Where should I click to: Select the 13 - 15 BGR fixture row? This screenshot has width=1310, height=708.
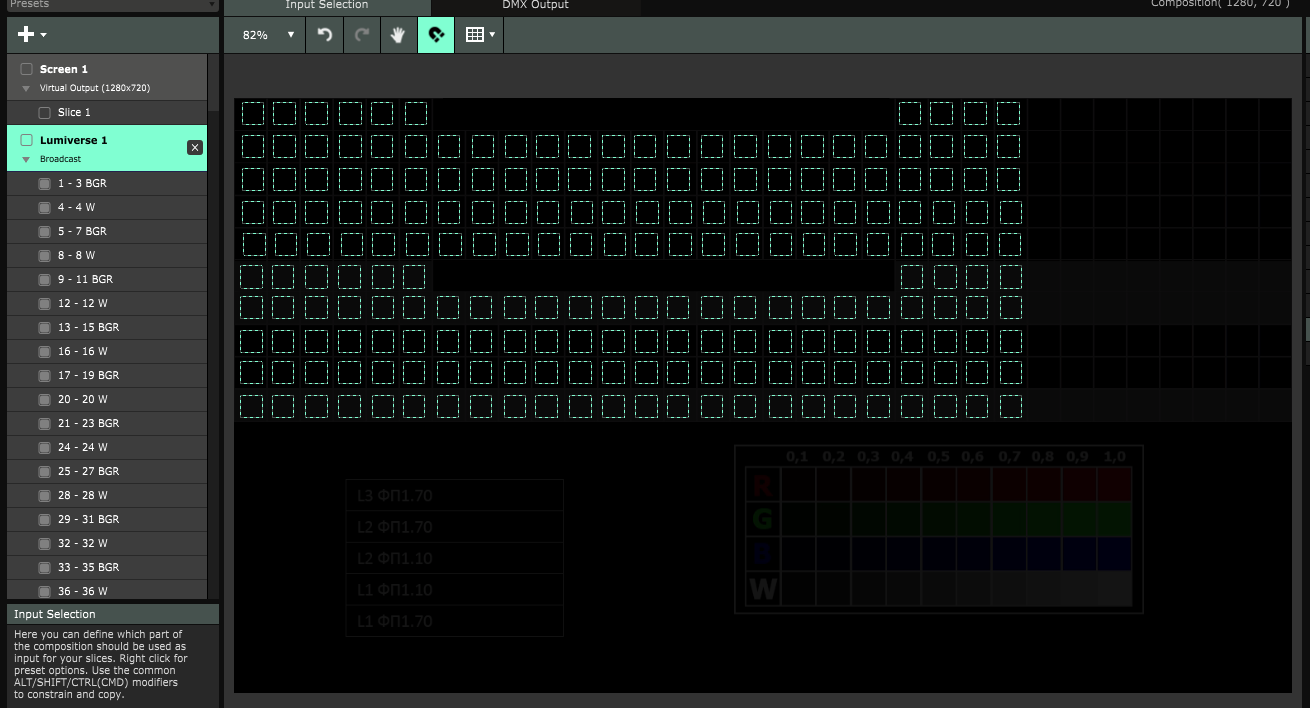88,328
